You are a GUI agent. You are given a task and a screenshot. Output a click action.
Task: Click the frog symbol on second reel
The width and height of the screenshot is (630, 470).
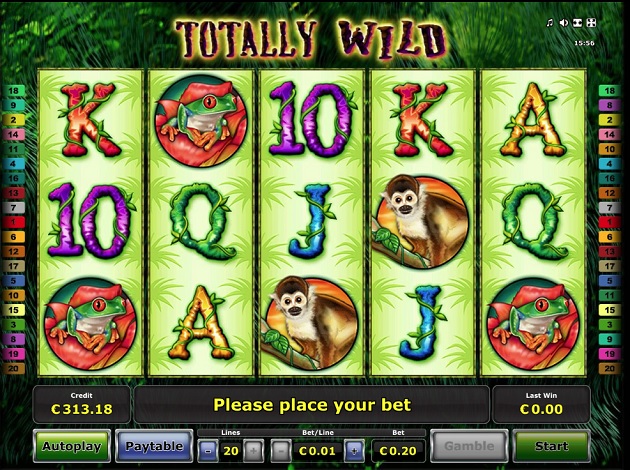(x=201, y=121)
